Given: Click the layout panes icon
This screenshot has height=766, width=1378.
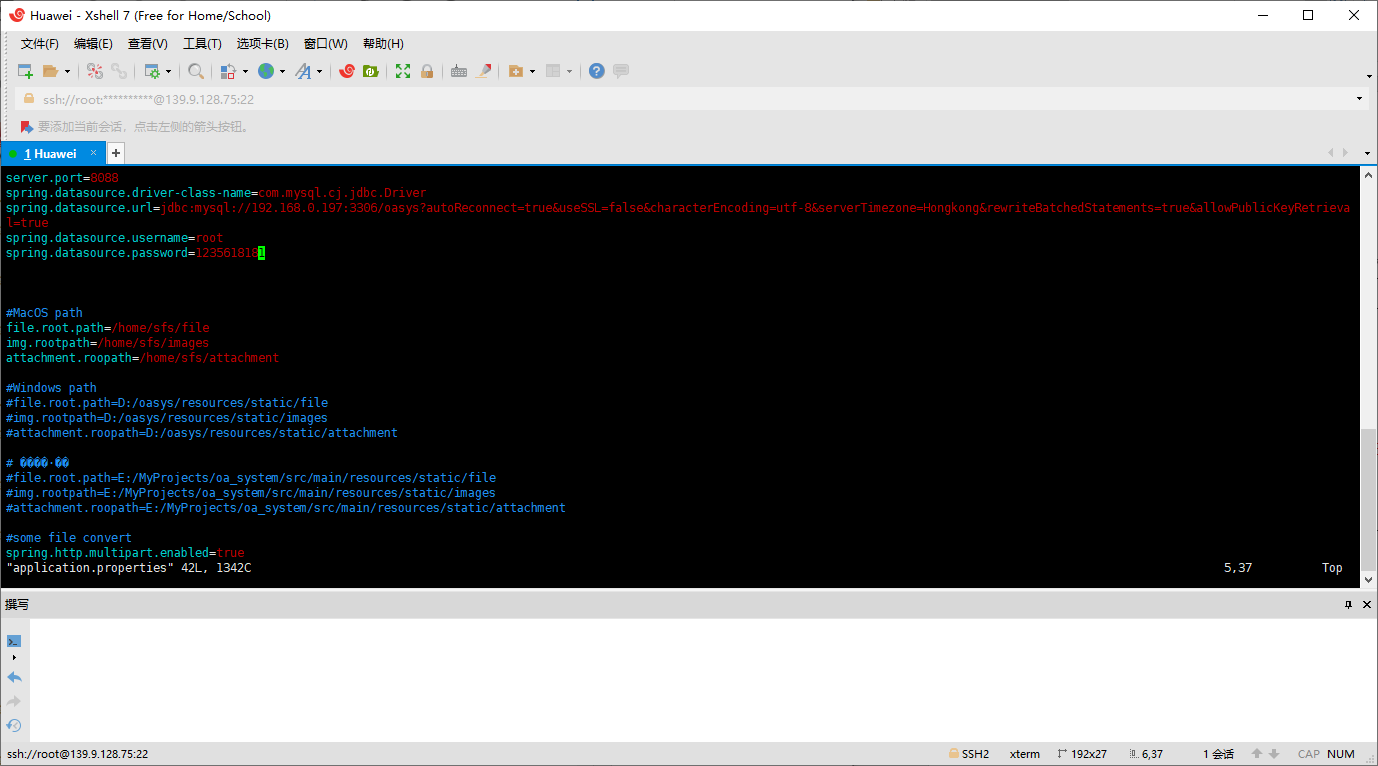Looking at the screenshot, I should click(x=553, y=71).
